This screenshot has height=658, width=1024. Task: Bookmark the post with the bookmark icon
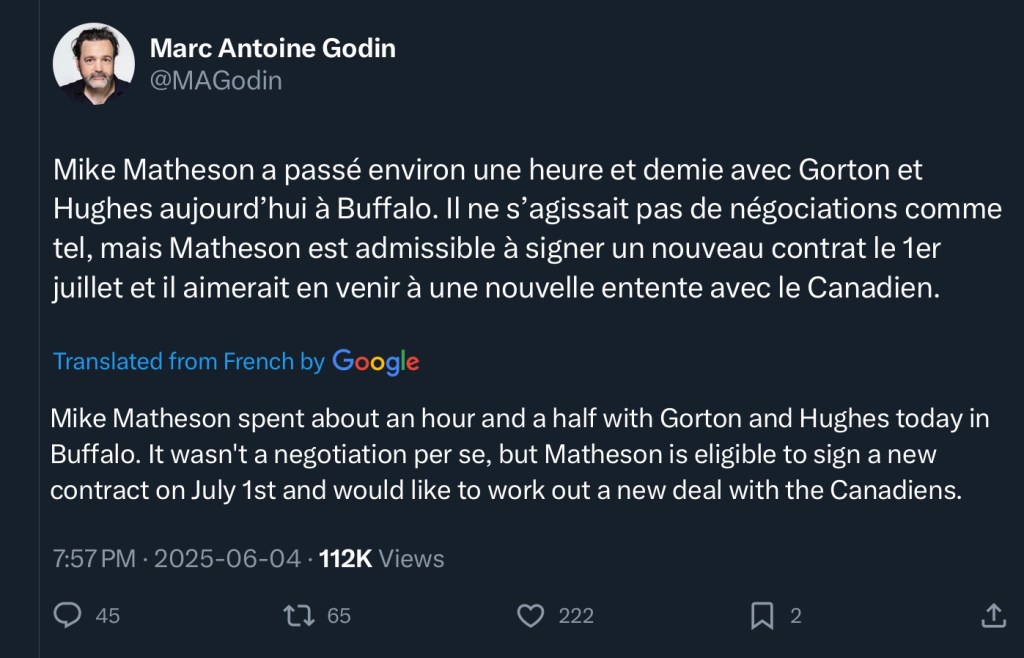[762, 615]
